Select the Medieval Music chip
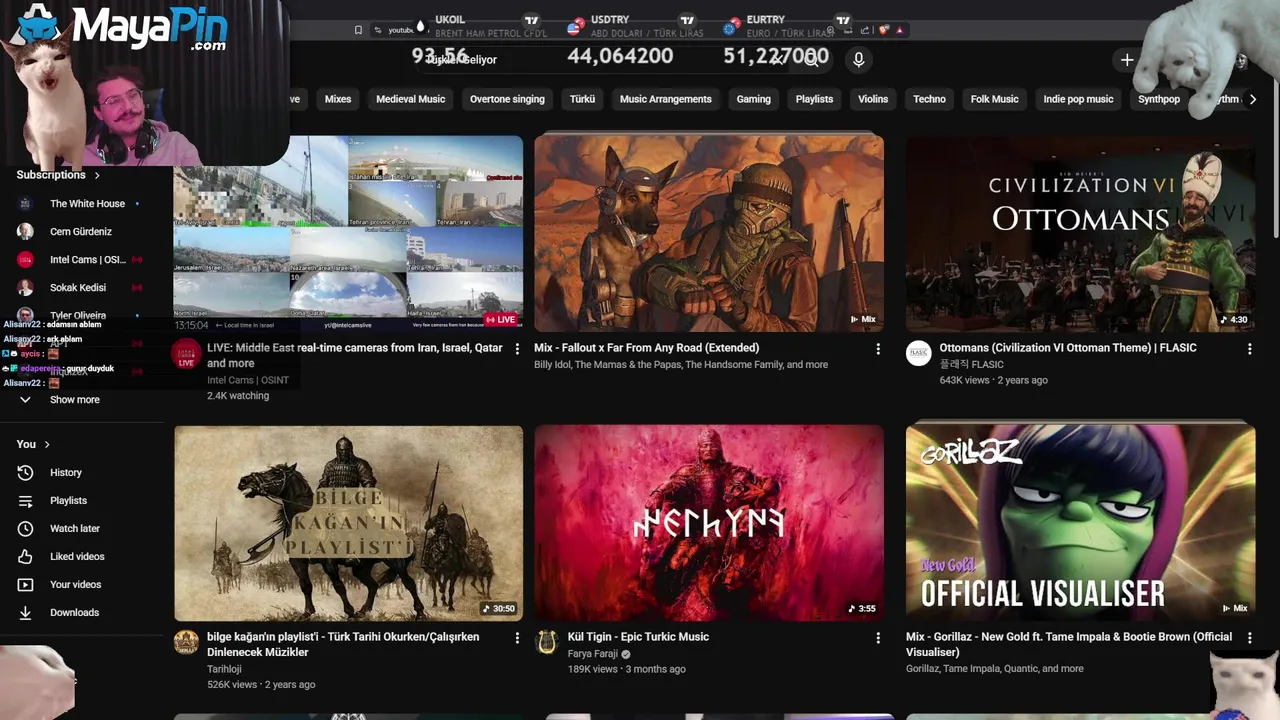This screenshot has width=1280, height=720. coord(410,99)
